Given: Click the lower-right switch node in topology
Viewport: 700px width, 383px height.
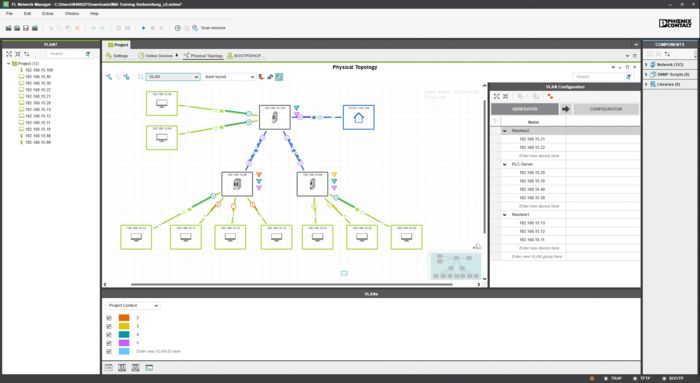Looking at the screenshot, I should coord(312,184).
